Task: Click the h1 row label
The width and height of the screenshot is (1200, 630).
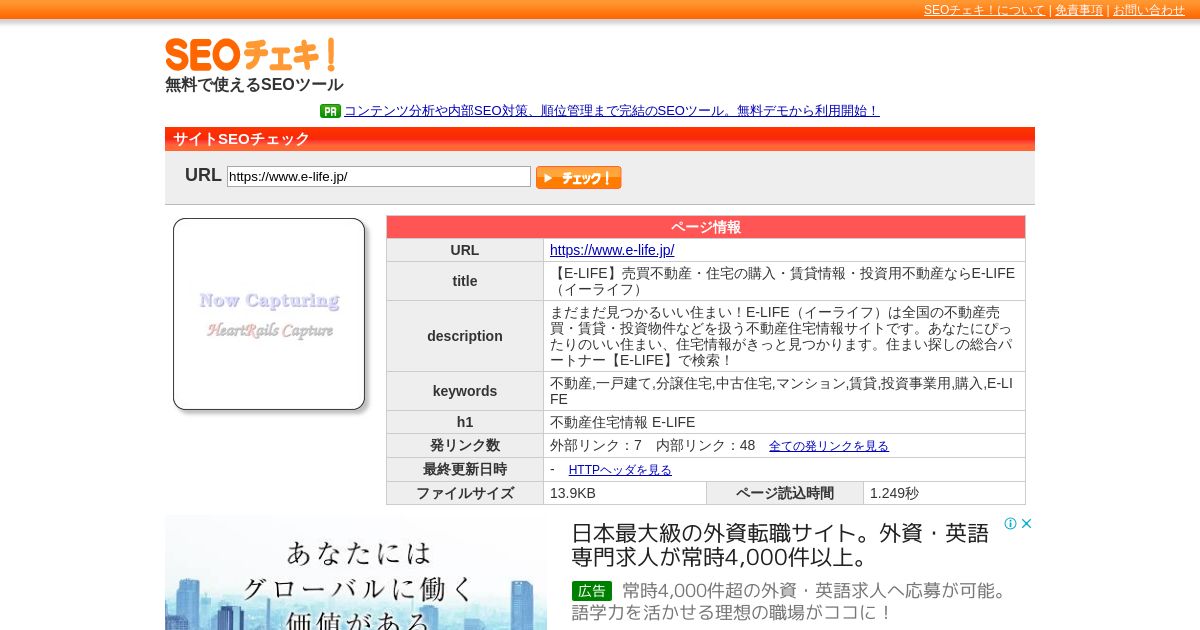Action: (465, 422)
